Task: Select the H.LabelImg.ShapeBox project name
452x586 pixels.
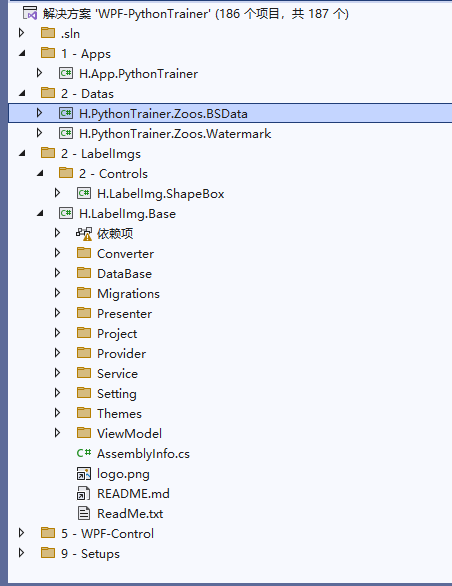Action: pos(161,194)
